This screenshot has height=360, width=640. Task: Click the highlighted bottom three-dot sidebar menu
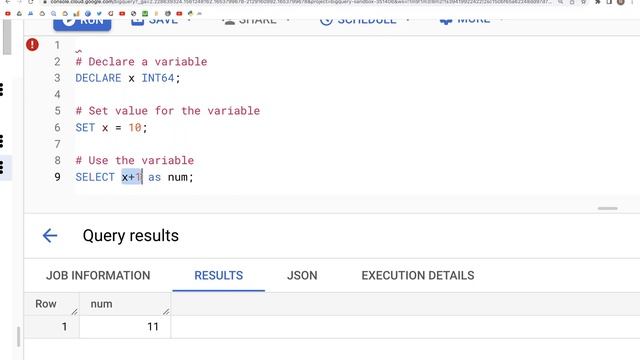(2, 167)
